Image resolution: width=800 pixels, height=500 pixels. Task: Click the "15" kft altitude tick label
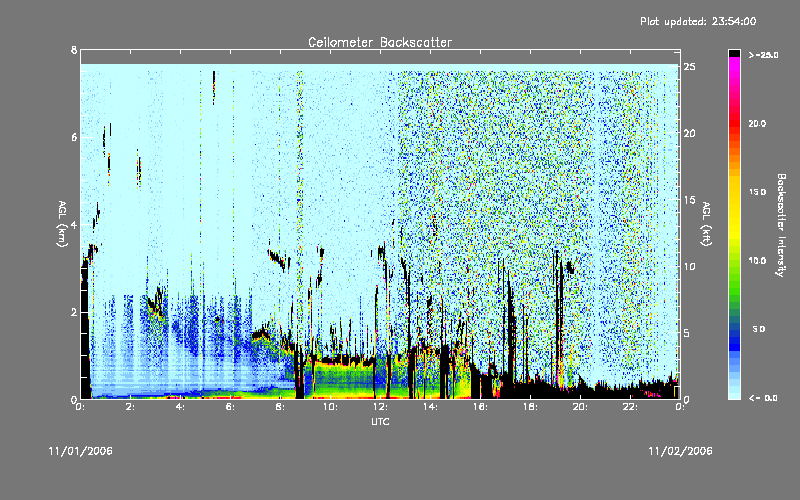tap(689, 200)
